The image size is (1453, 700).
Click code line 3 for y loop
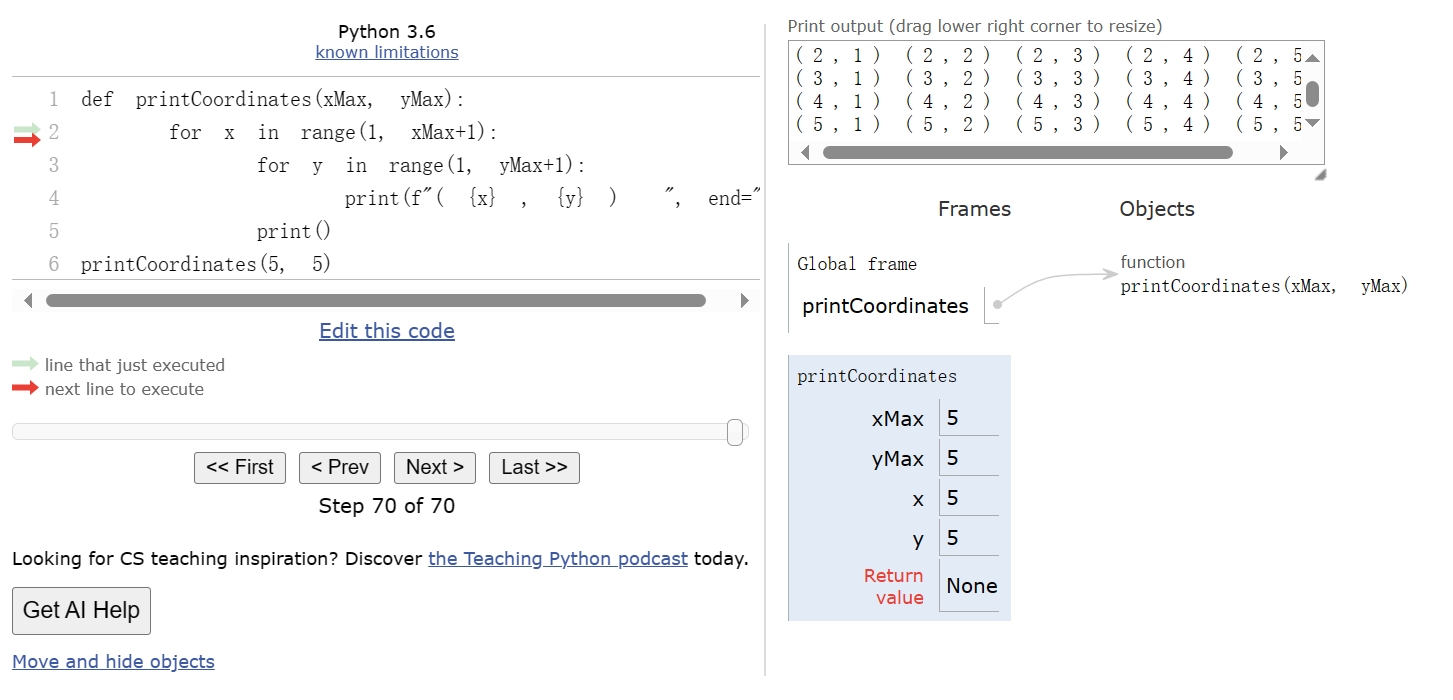click(421, 166)
